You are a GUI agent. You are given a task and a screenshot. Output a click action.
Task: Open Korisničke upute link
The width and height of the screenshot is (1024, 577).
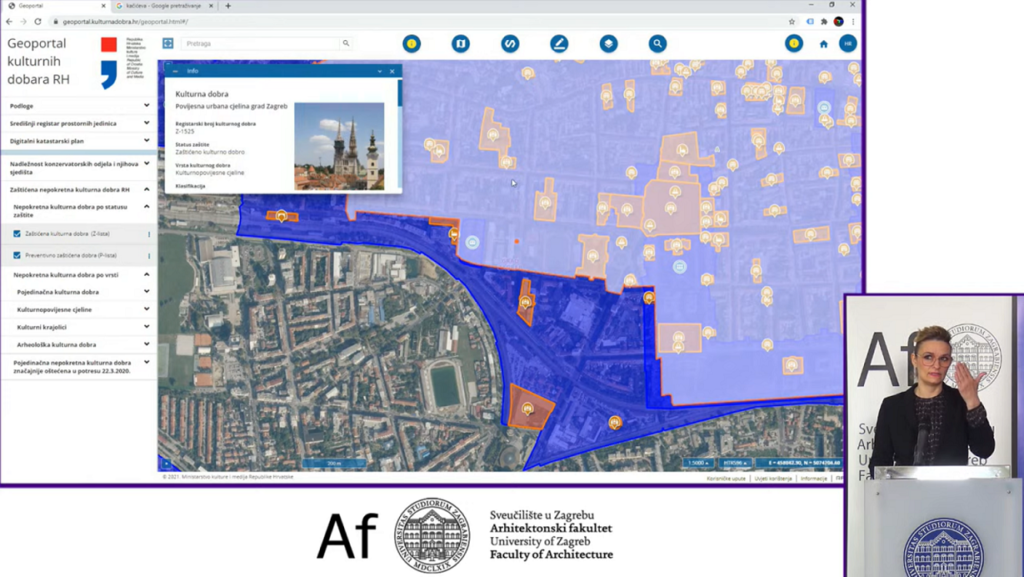[726, 478]
